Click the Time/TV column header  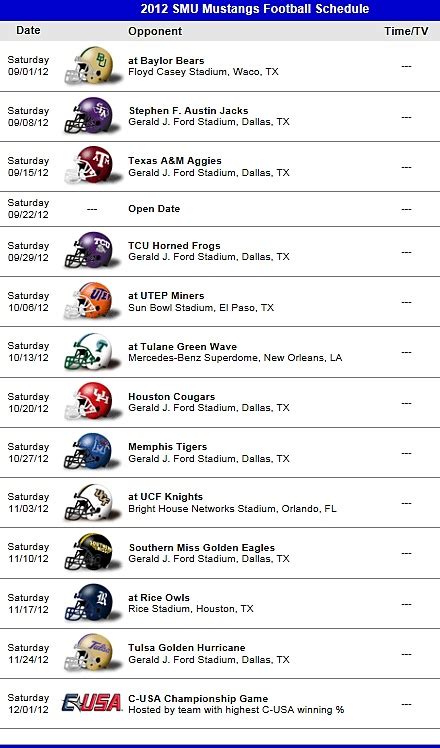[406, 31]
